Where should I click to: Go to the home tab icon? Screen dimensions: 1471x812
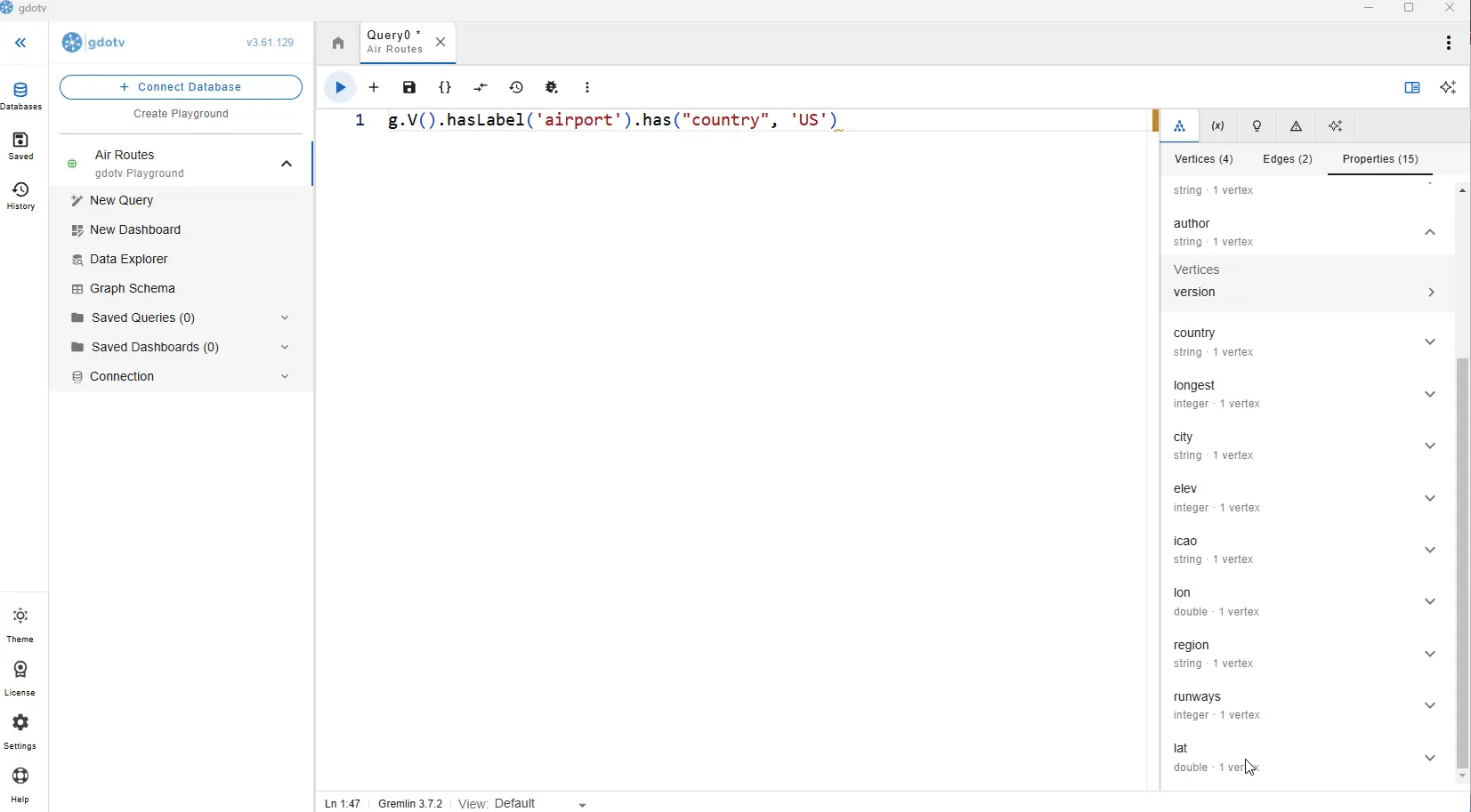(x=338, y=43)
